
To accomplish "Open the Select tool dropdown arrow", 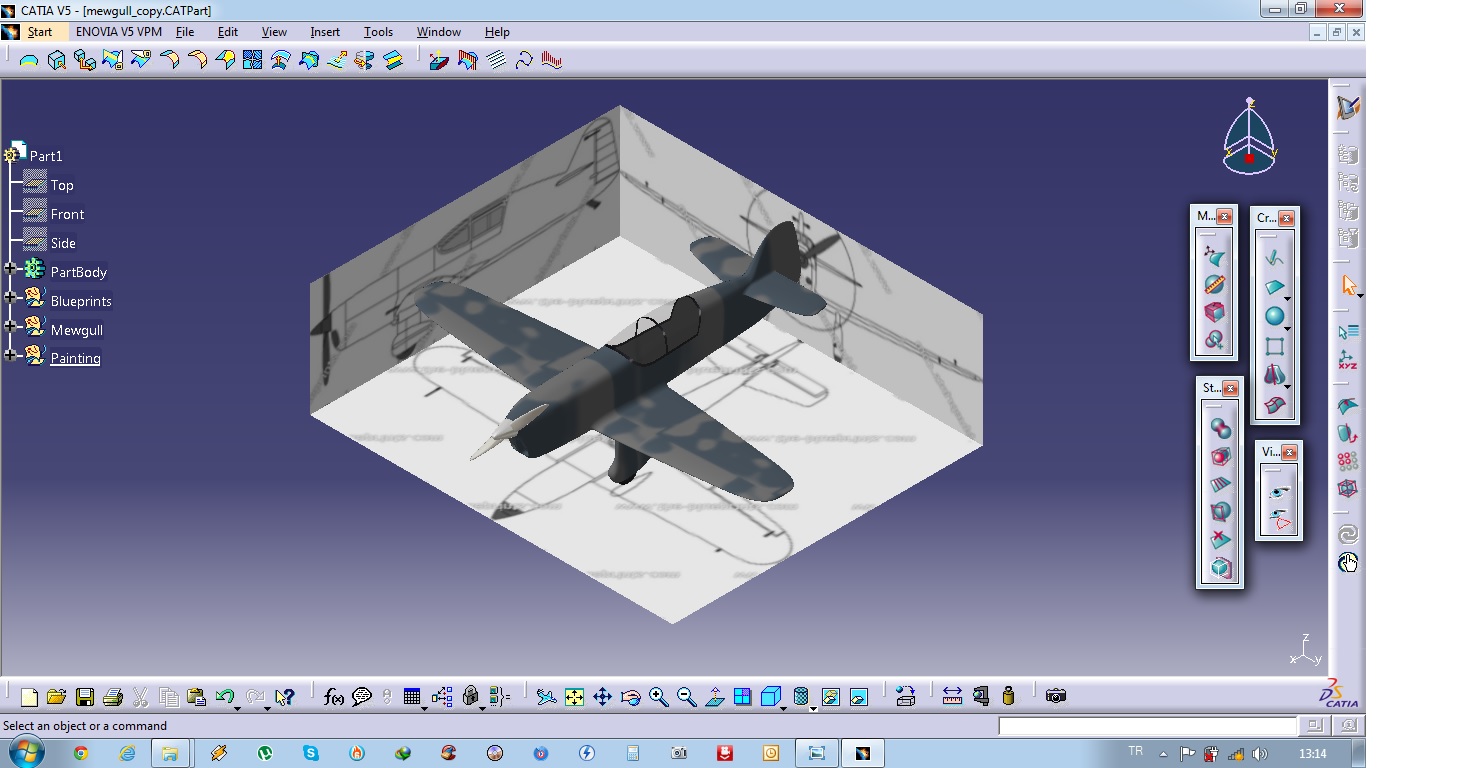I will pyautogui.click(x=1361, y=296).
